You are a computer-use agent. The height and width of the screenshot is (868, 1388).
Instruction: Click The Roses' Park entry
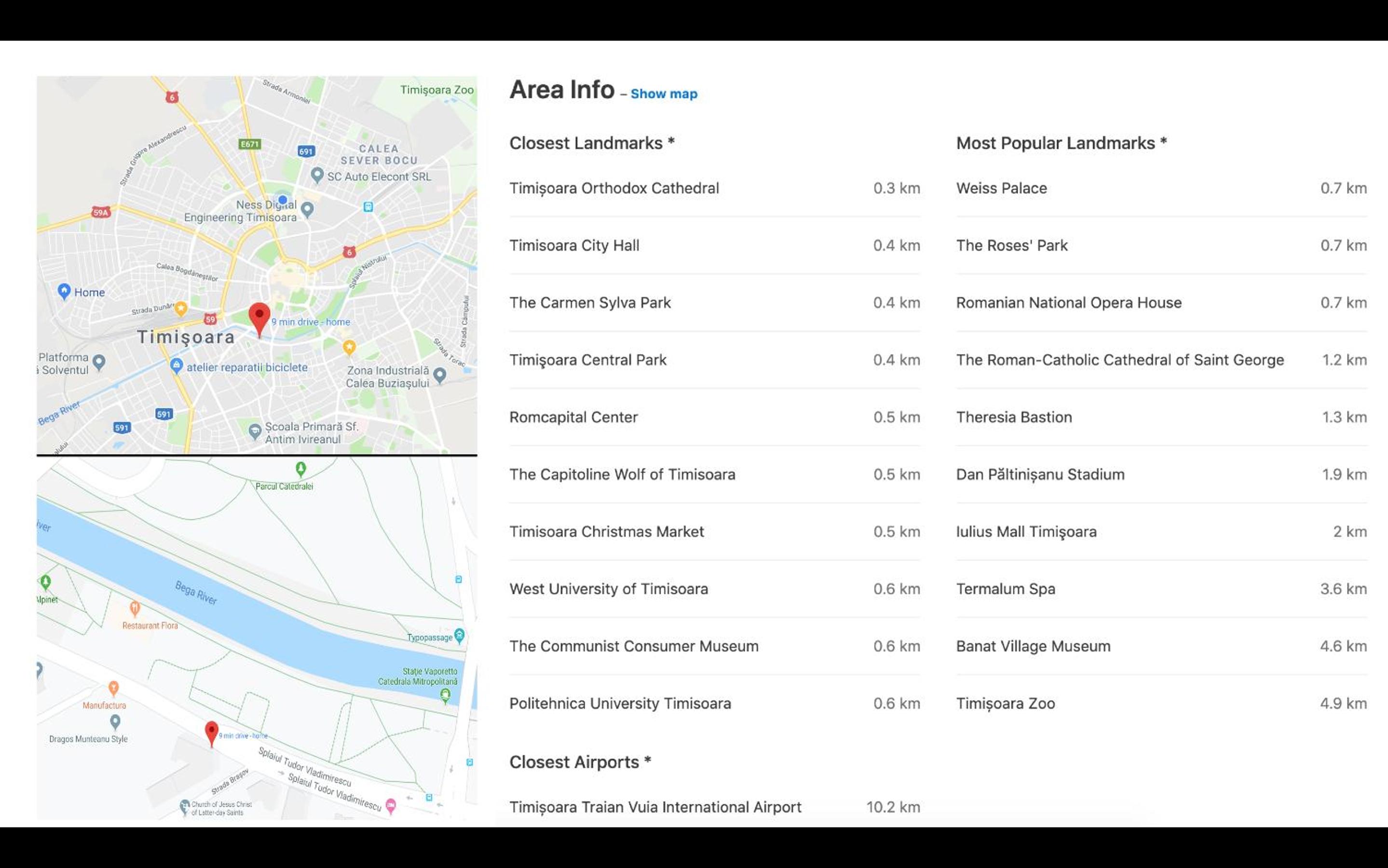coord(1161,246)
